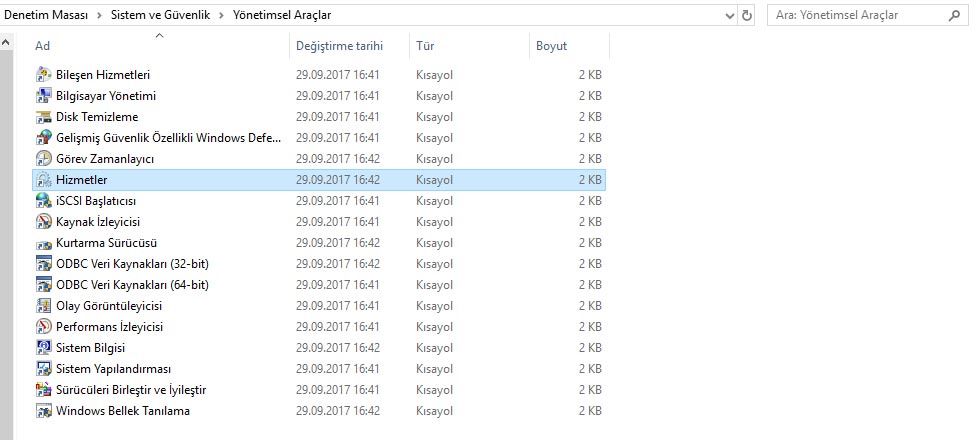Click the Sistem Yapılandırması icon

(44, 369)
